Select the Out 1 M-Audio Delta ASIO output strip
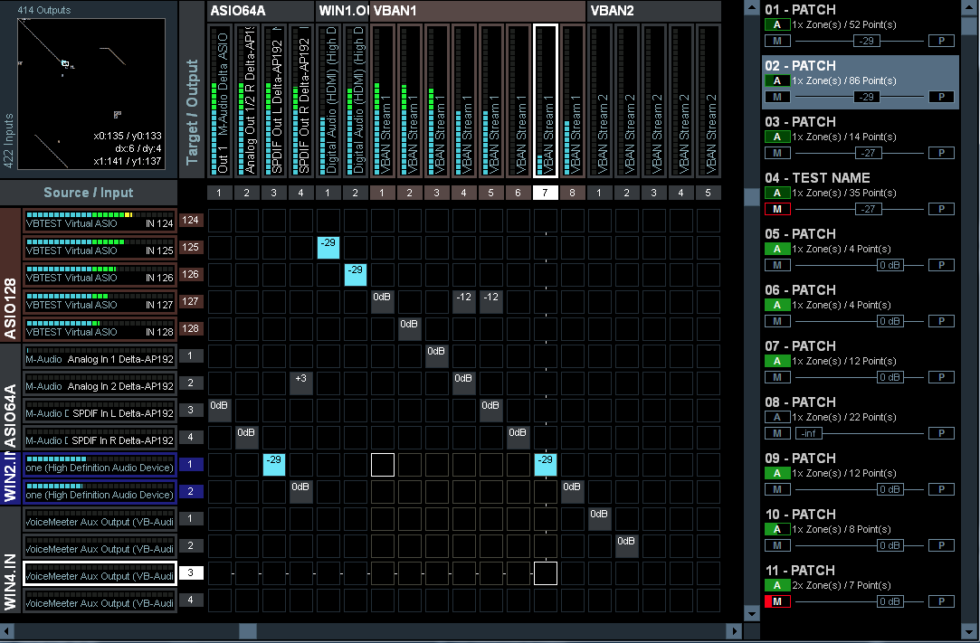Screen dimensions: 980x643 [219, 101]
